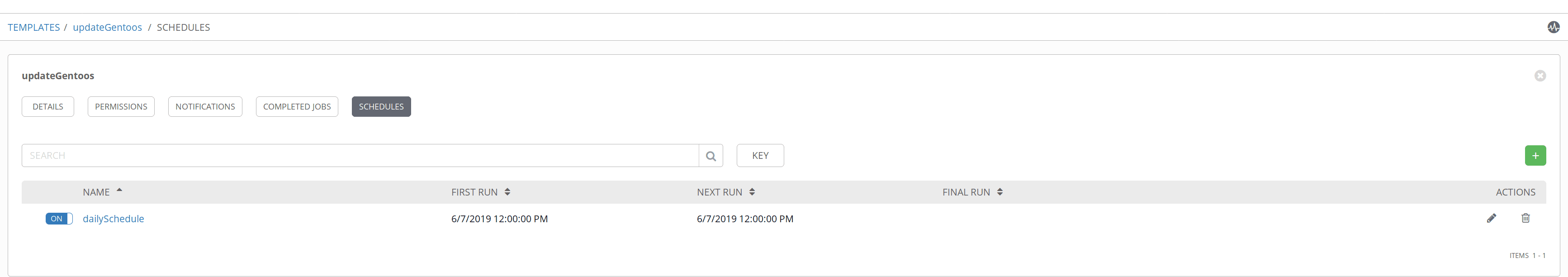The image size is (1568, 277).
Task: Close the updateGentoos panel
Action: (1540, 76)
